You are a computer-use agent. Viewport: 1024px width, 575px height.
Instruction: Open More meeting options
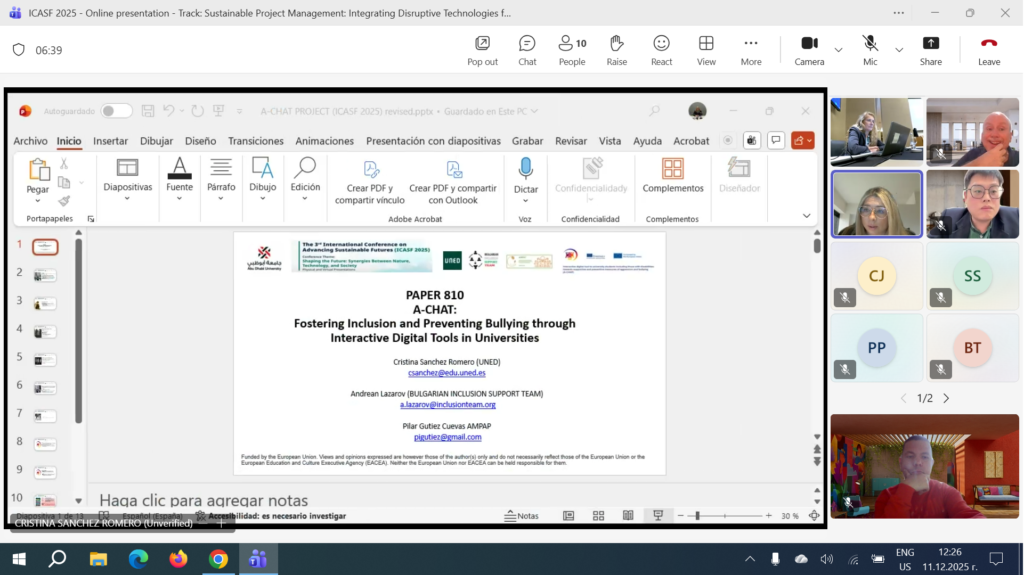[x=750, y=49]
